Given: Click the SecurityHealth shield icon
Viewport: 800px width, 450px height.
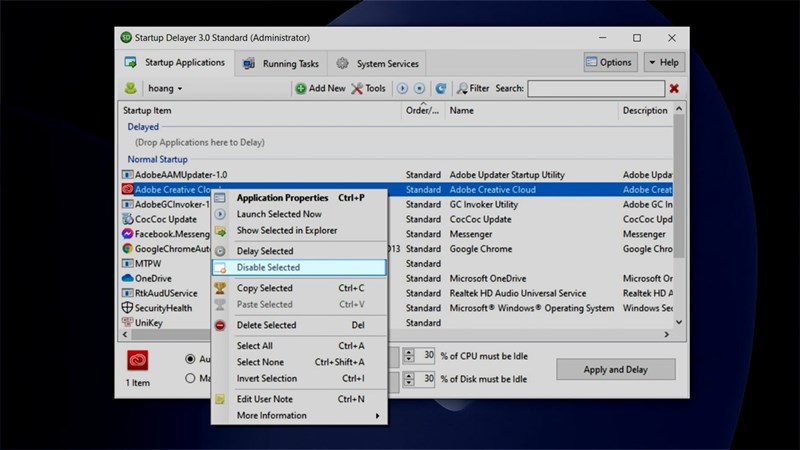Looking at the screenshot, I should coord(127,308).
